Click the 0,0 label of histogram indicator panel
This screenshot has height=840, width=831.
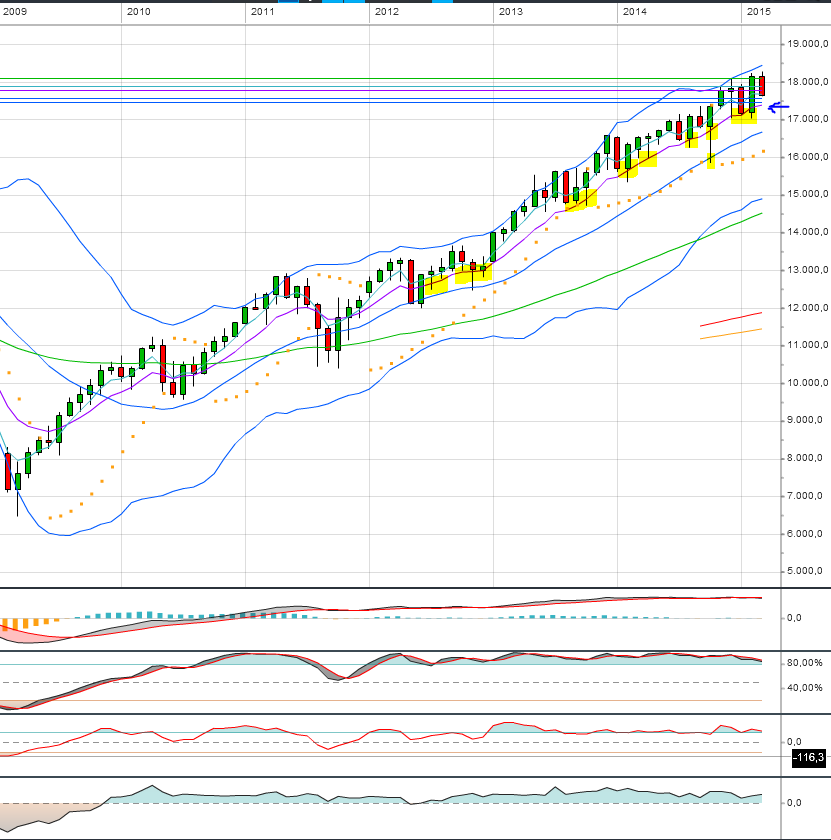pyautogui.click(x=794, y=618)
